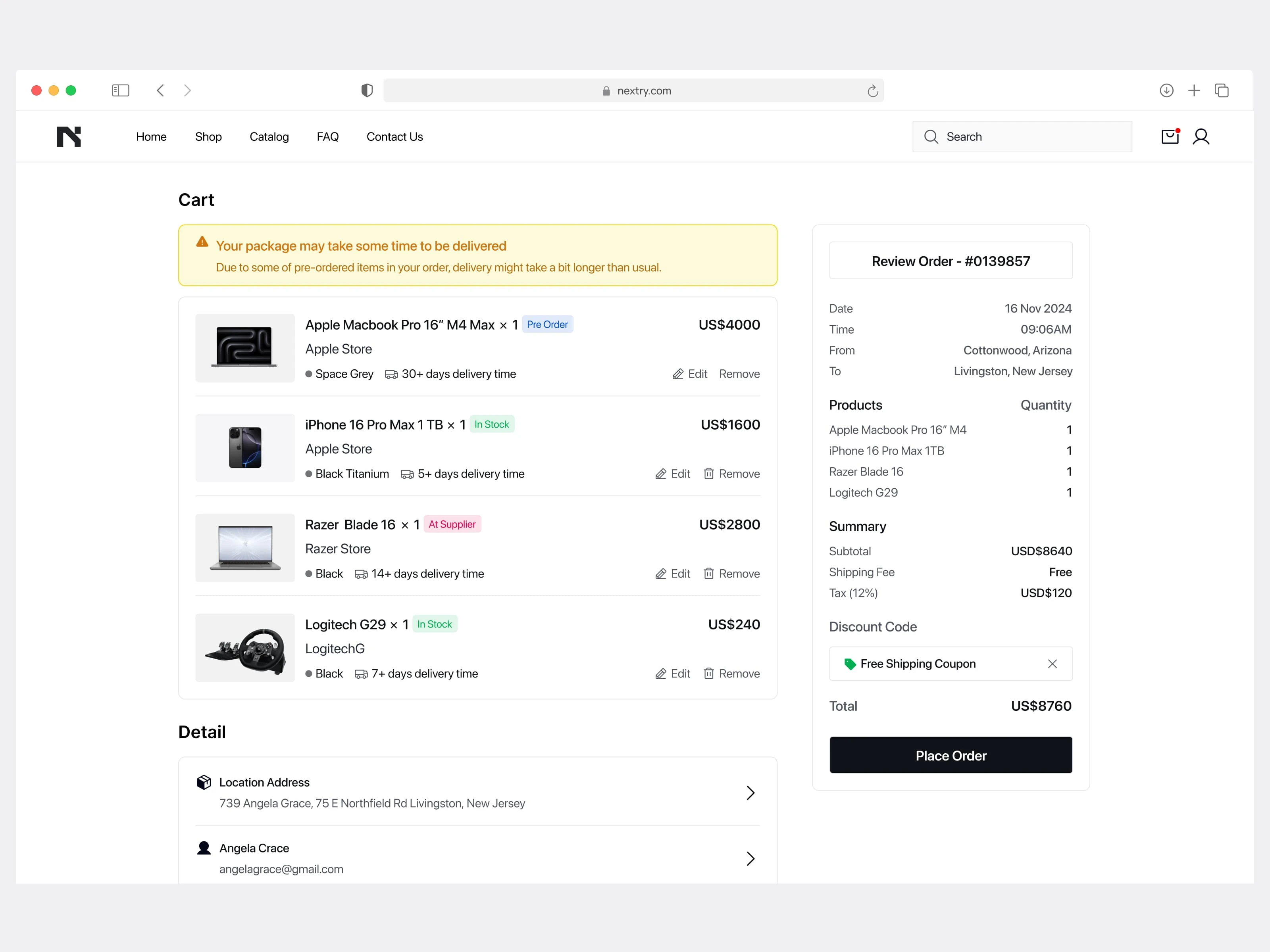Click the page reload icon
The height and width of the screenshot is (952, 1270).
(x=872, y=91)
